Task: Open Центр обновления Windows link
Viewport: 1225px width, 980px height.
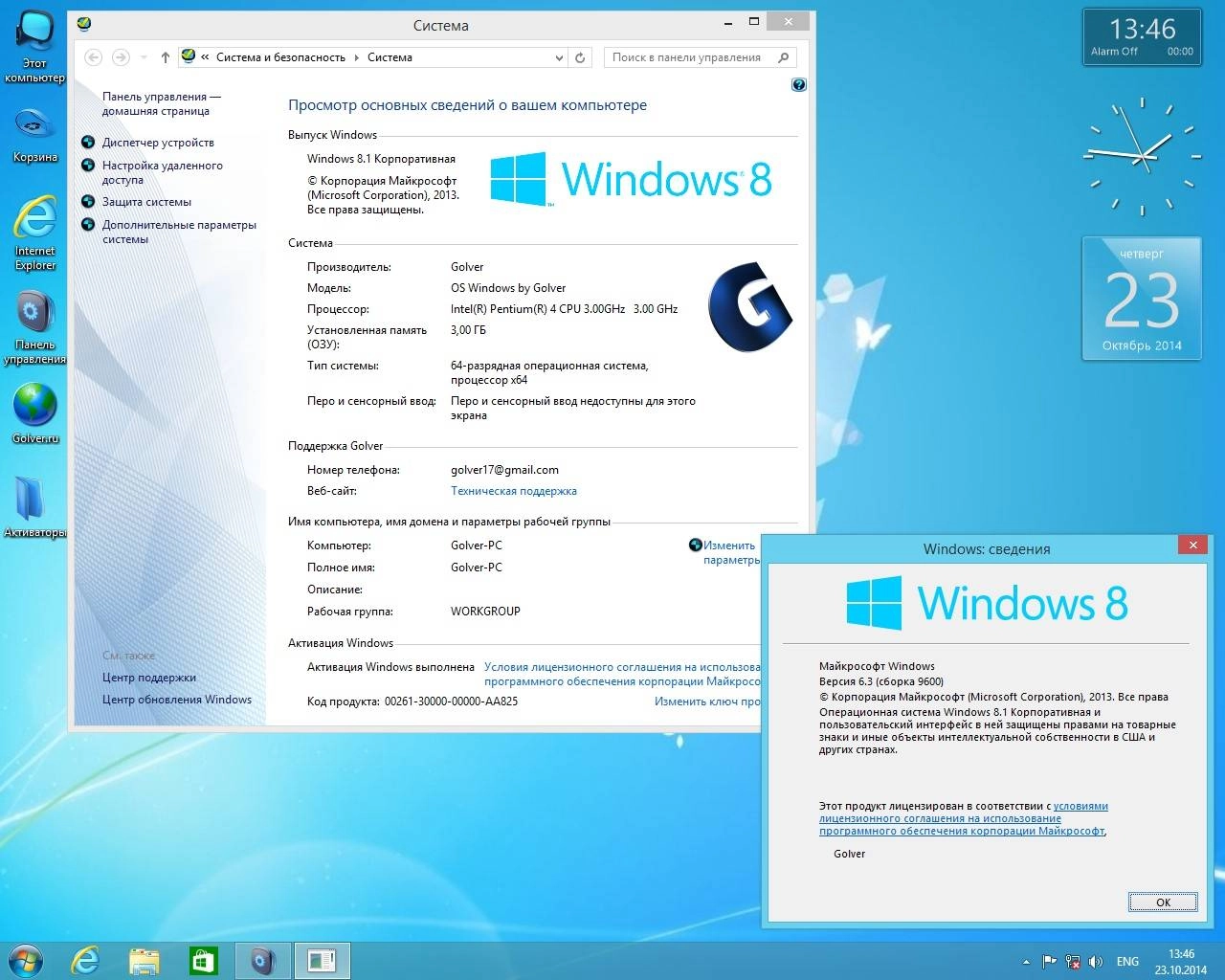Action: point(177,700)
